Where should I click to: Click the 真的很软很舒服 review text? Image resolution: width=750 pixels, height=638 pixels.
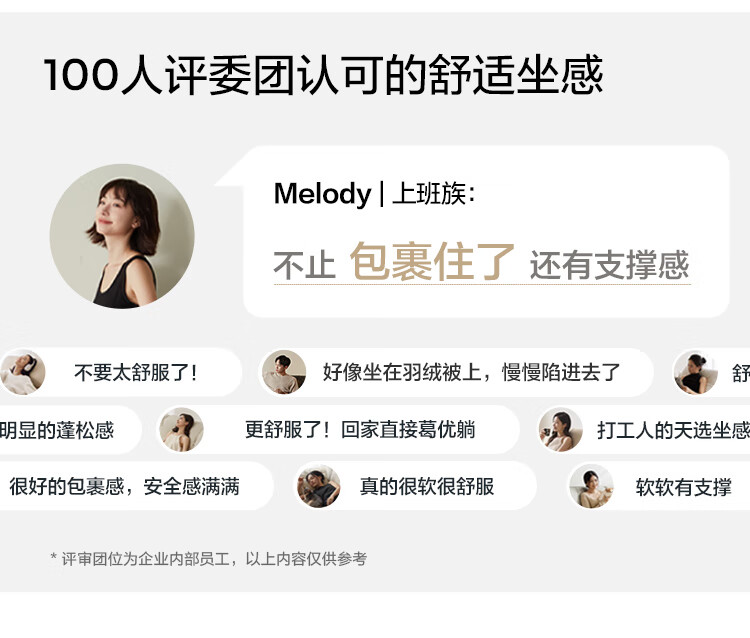coord(427,486)
